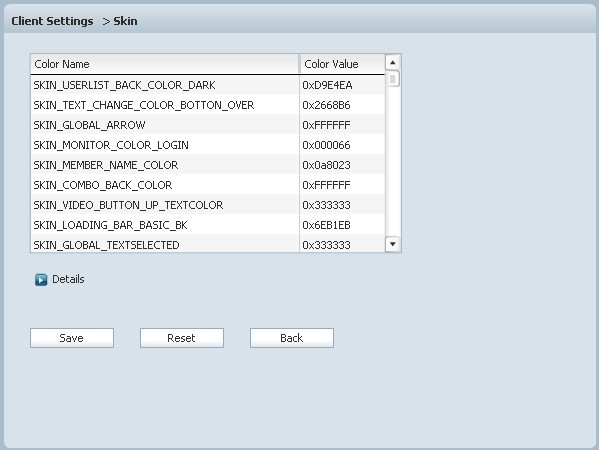Click the scroll down arrow

[x=392, y=244]
